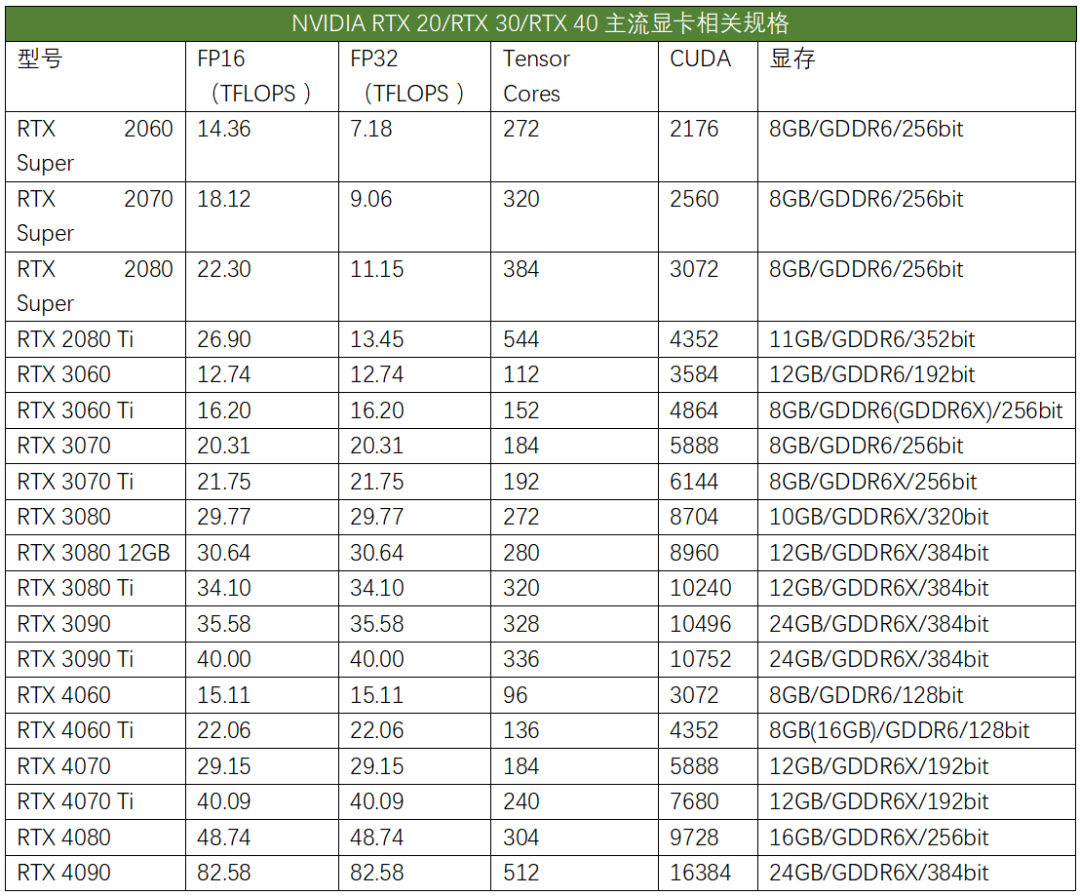Click the memory cell 8GB/GDDR6(GDDR6X)/256bit
1080x896 pixels.
[916, 410]
